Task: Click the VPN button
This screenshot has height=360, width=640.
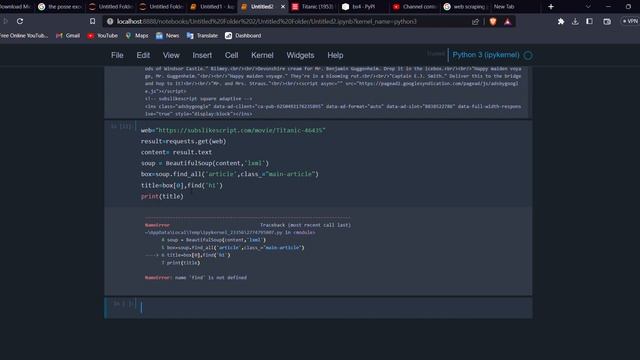Action: pos(630,21)
